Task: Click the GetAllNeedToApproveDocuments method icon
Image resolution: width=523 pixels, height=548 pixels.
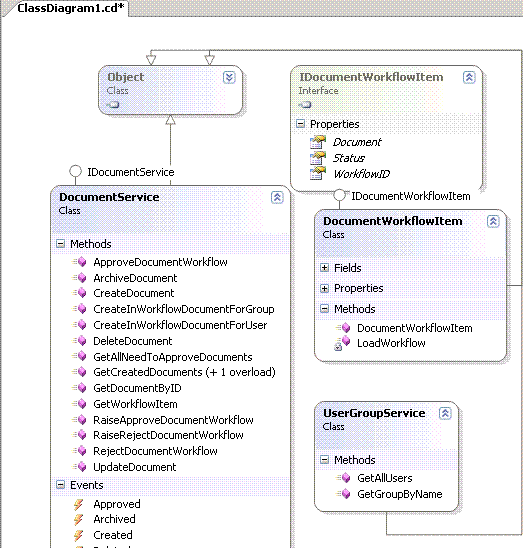Action: [x=79, y=356]
